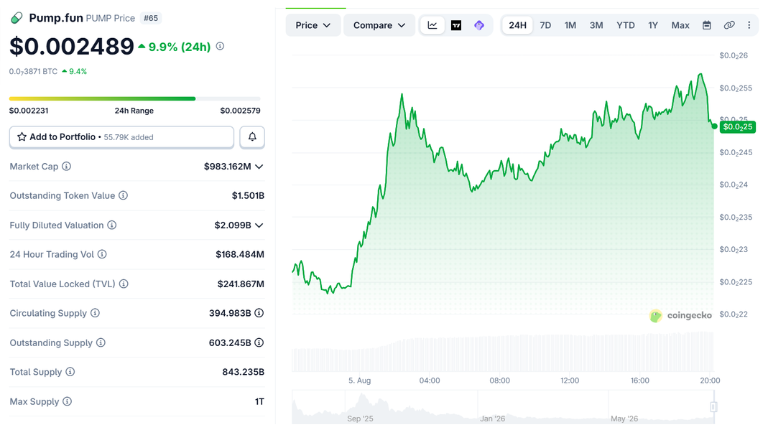
Task: Copy the chart link icon
Action: (x=729, y=25)
